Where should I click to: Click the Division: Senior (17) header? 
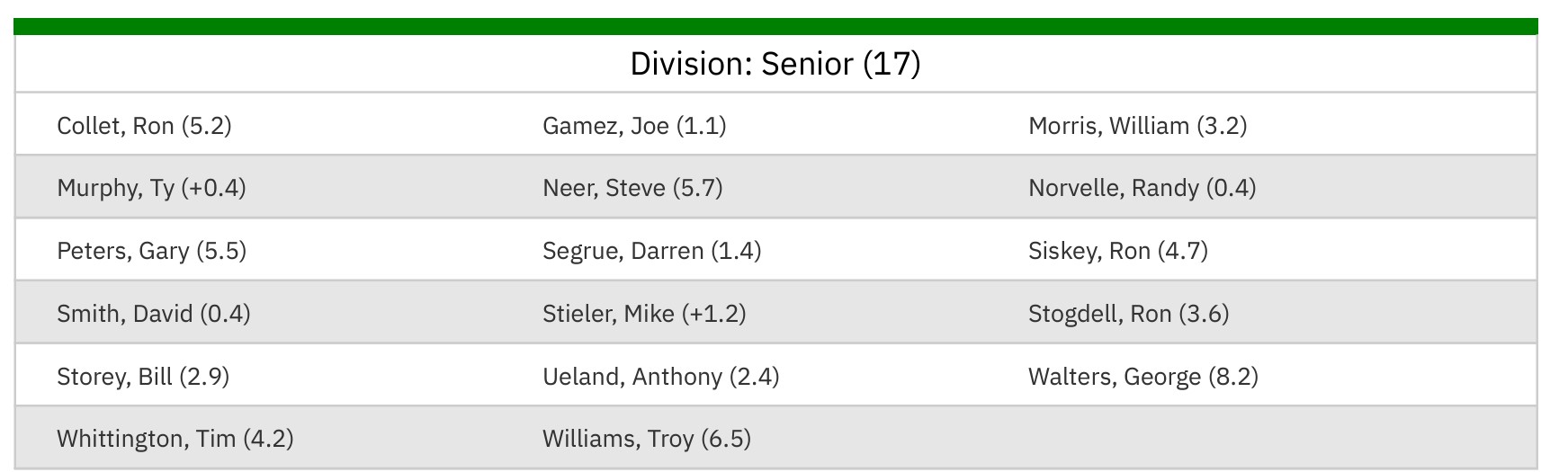(x=775, y=64)
